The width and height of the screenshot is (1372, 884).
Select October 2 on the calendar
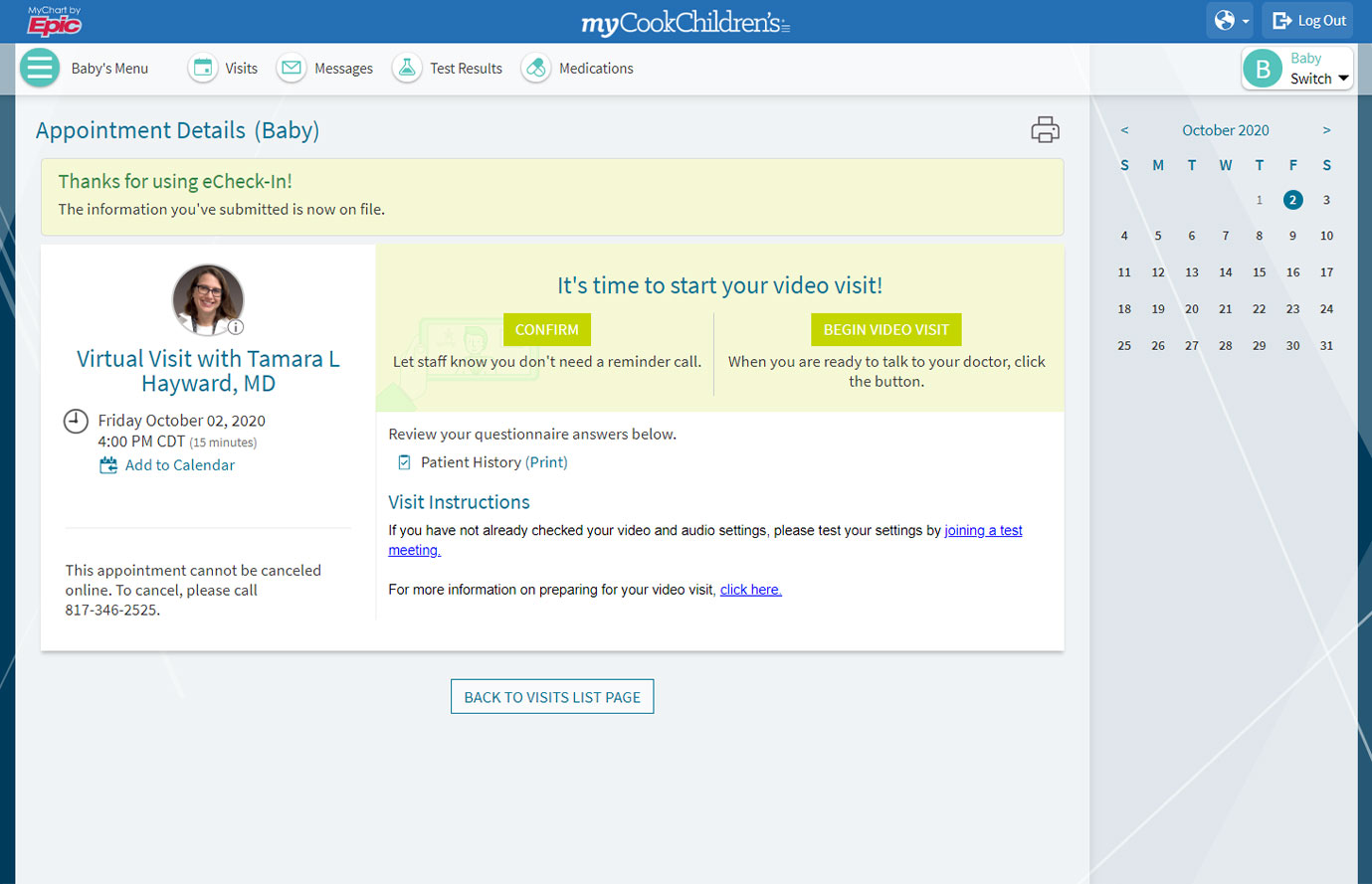coord(1292,200)
